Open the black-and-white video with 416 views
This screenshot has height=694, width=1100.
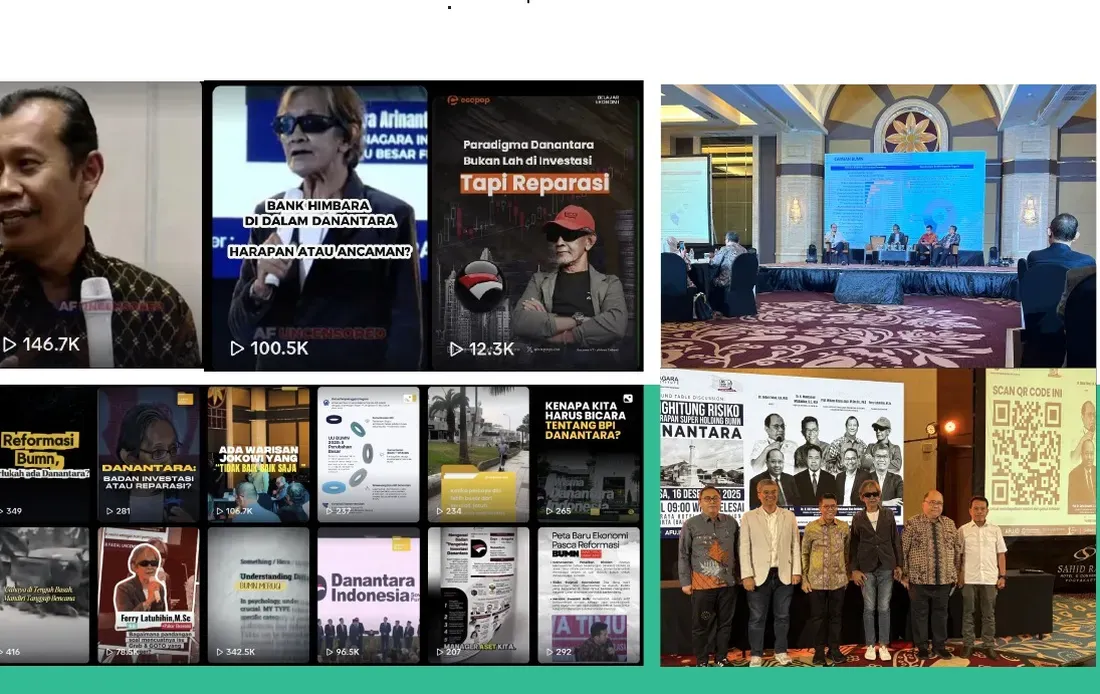coord(45,595)
